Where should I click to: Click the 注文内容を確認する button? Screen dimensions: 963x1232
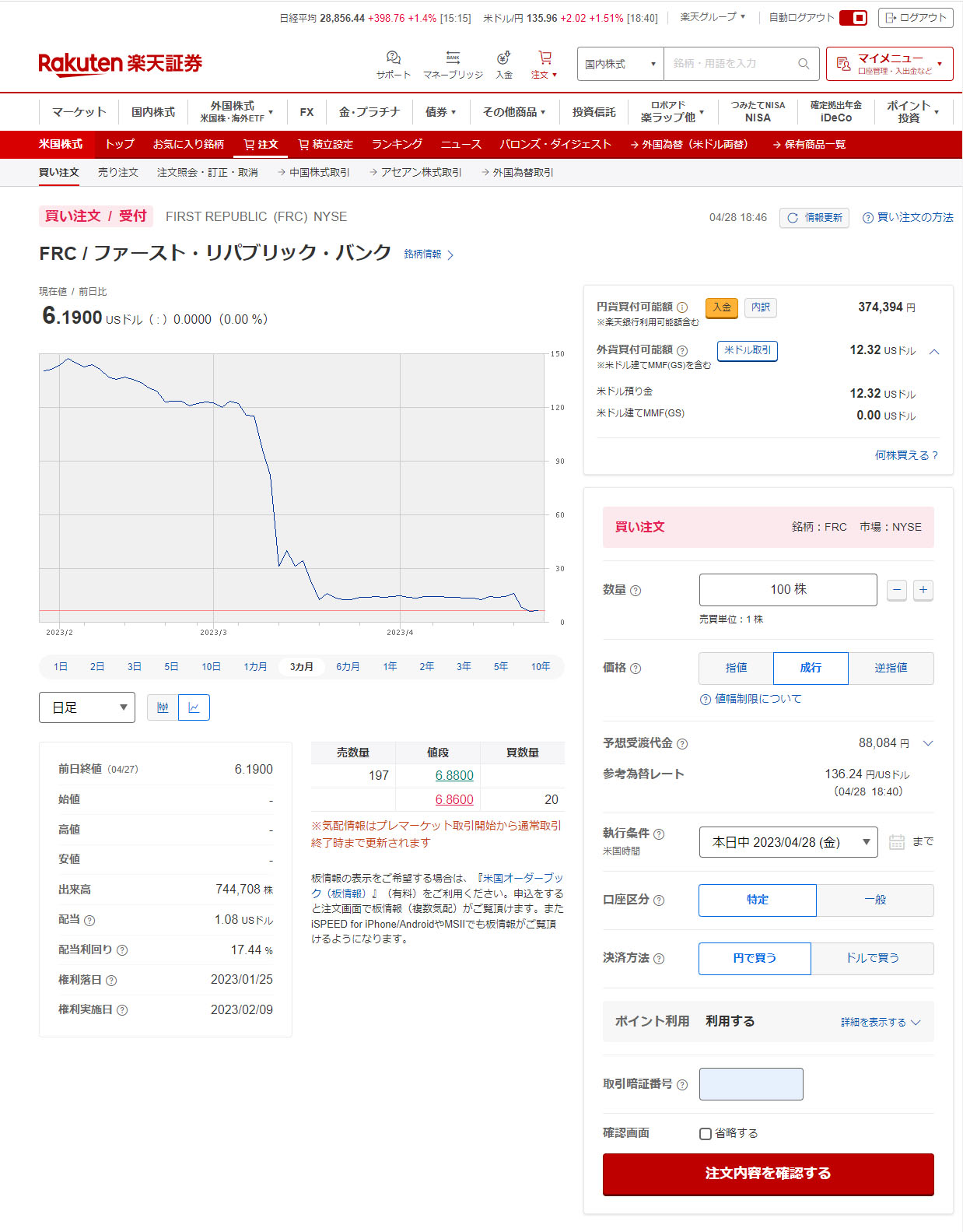point(768,1174)
